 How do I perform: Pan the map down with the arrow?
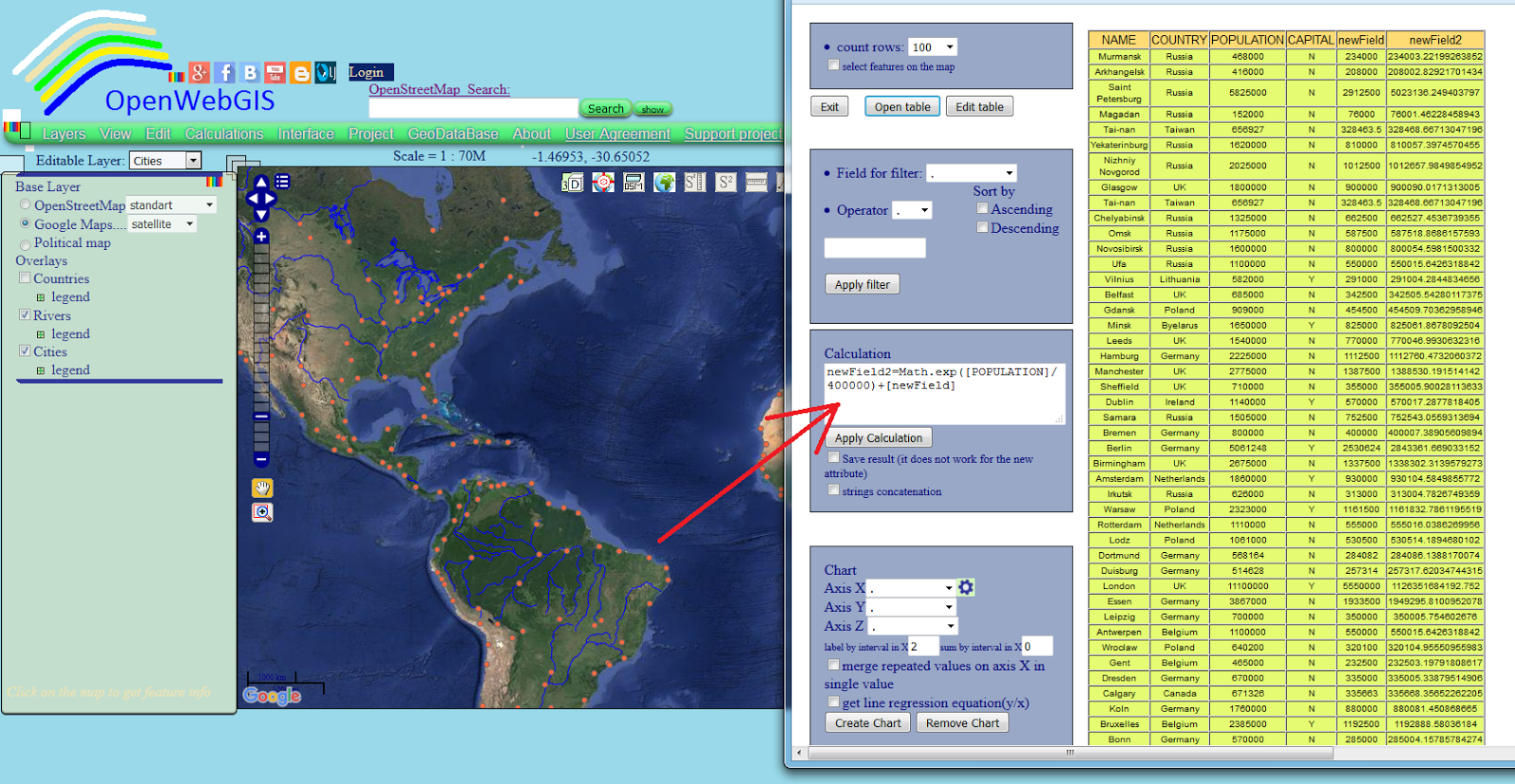261,215
